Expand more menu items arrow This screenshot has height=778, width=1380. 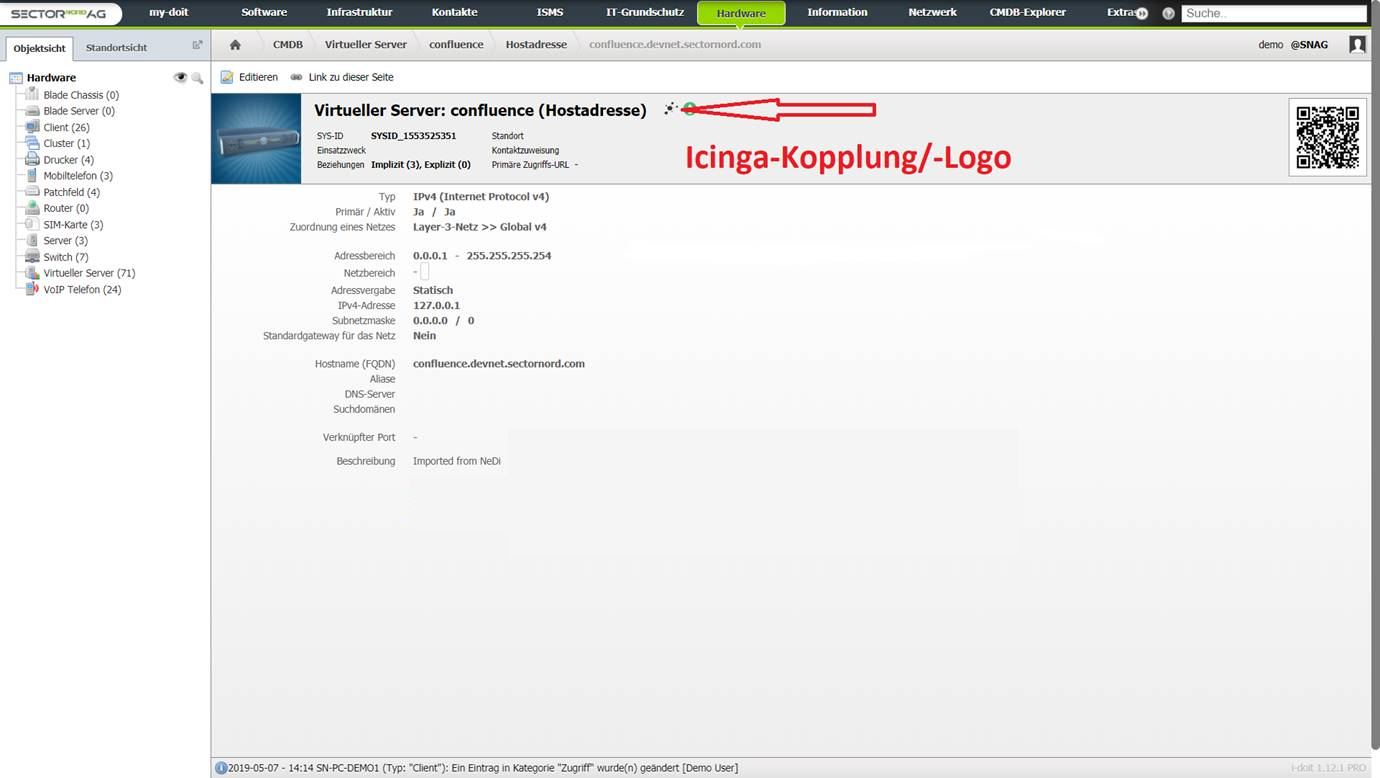click(1141, 13)
